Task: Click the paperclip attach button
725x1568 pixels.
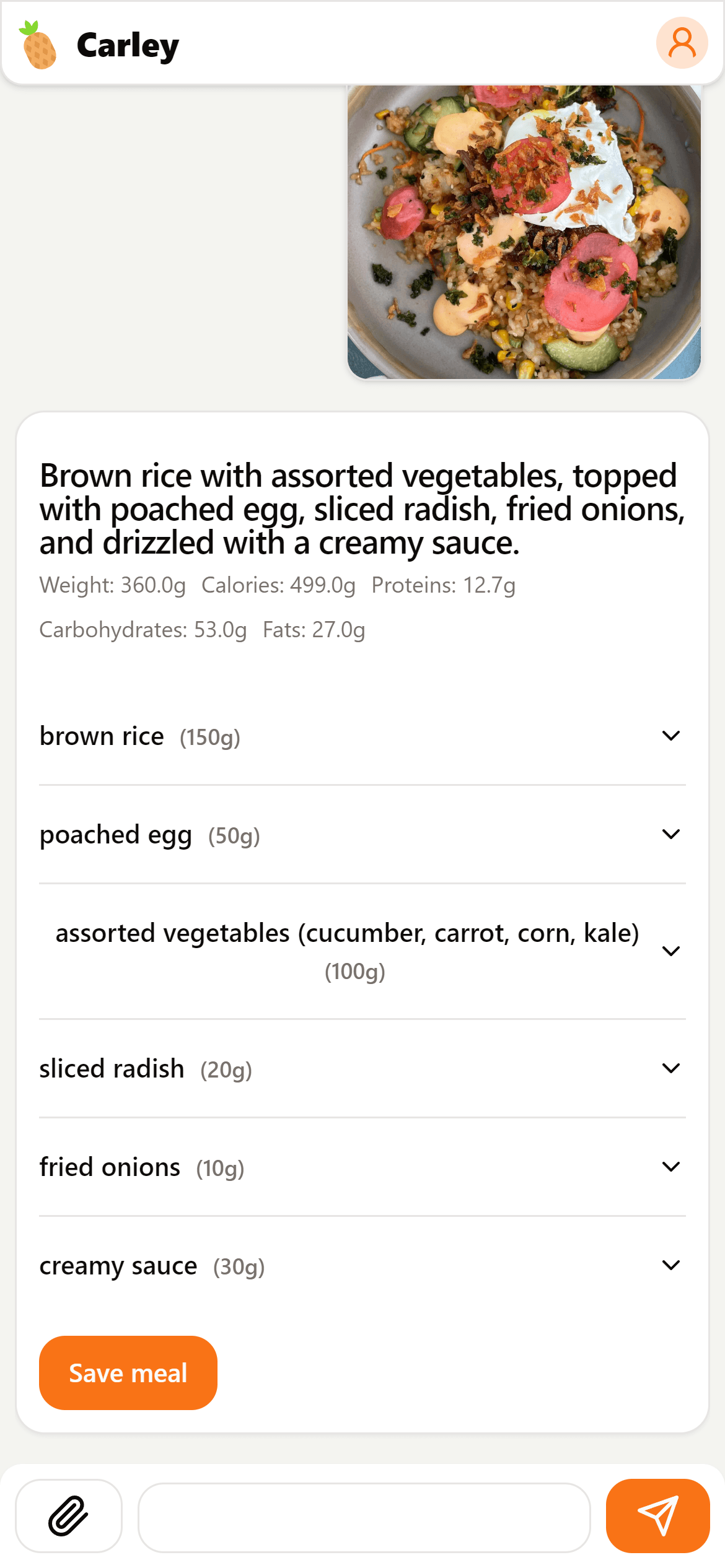Action: pyautogui.click(x=69, y=1515)
